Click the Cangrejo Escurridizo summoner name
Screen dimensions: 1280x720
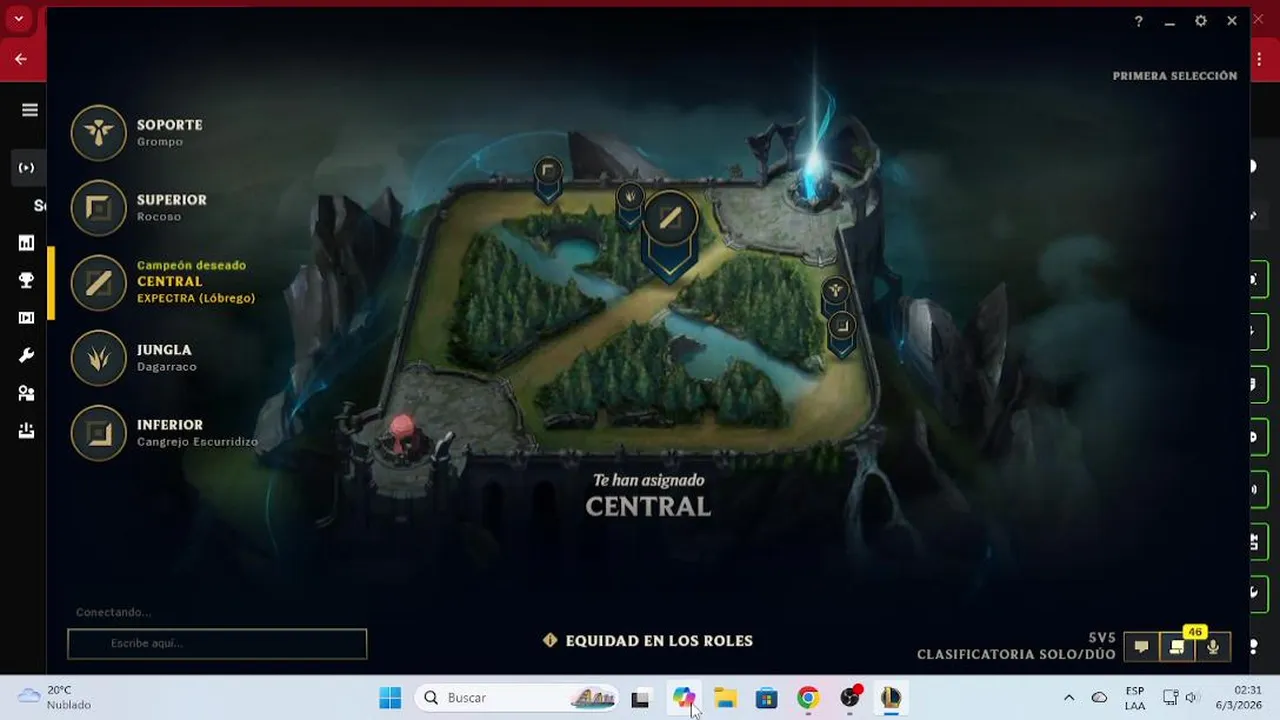[x=197, y=442]
